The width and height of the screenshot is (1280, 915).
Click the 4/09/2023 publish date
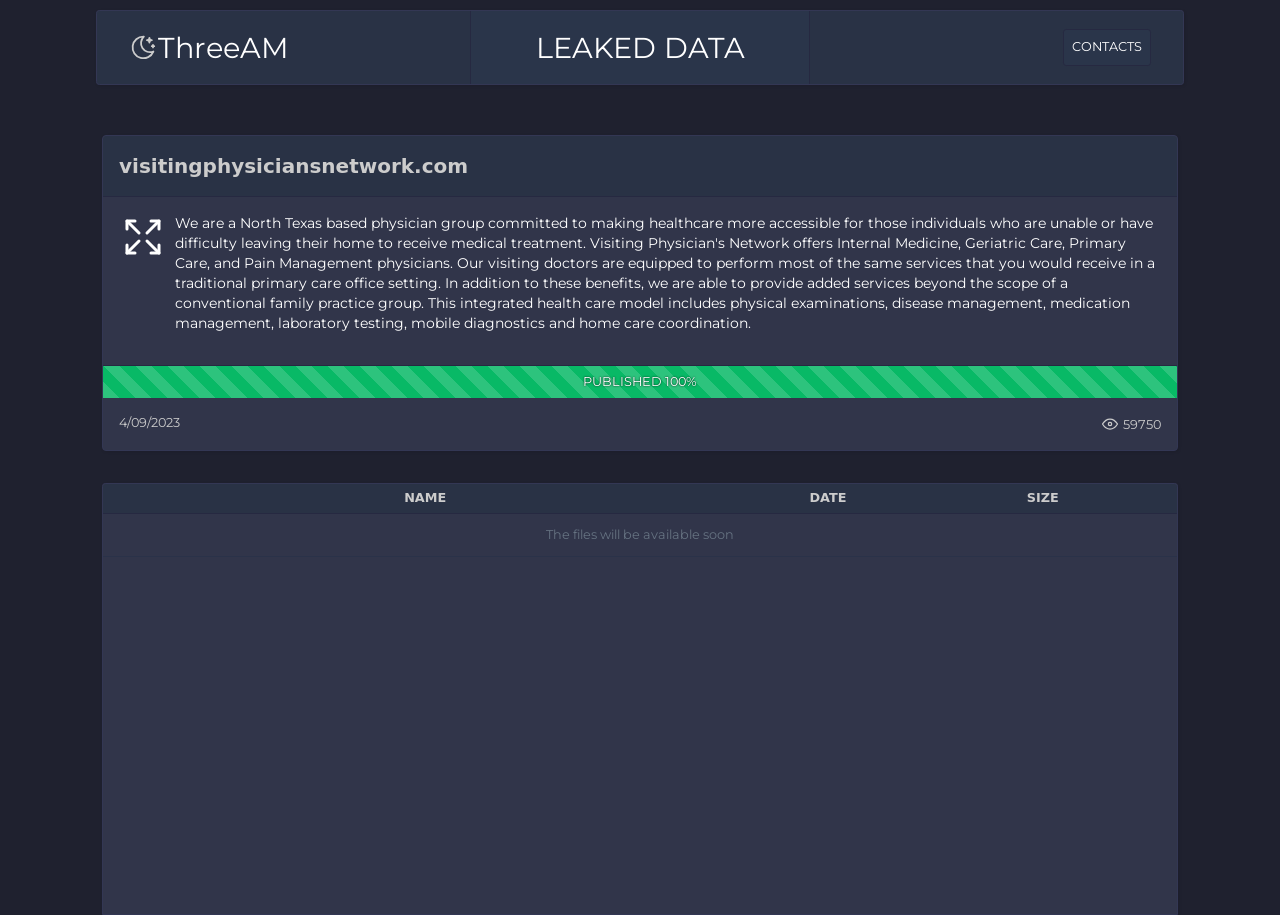pyautogui.click(x=150, y=423)
